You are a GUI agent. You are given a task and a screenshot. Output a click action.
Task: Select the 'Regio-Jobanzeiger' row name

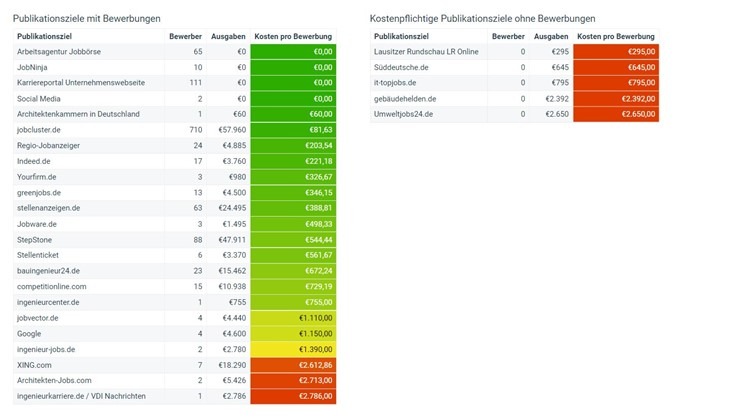click(x=48, y=146)
